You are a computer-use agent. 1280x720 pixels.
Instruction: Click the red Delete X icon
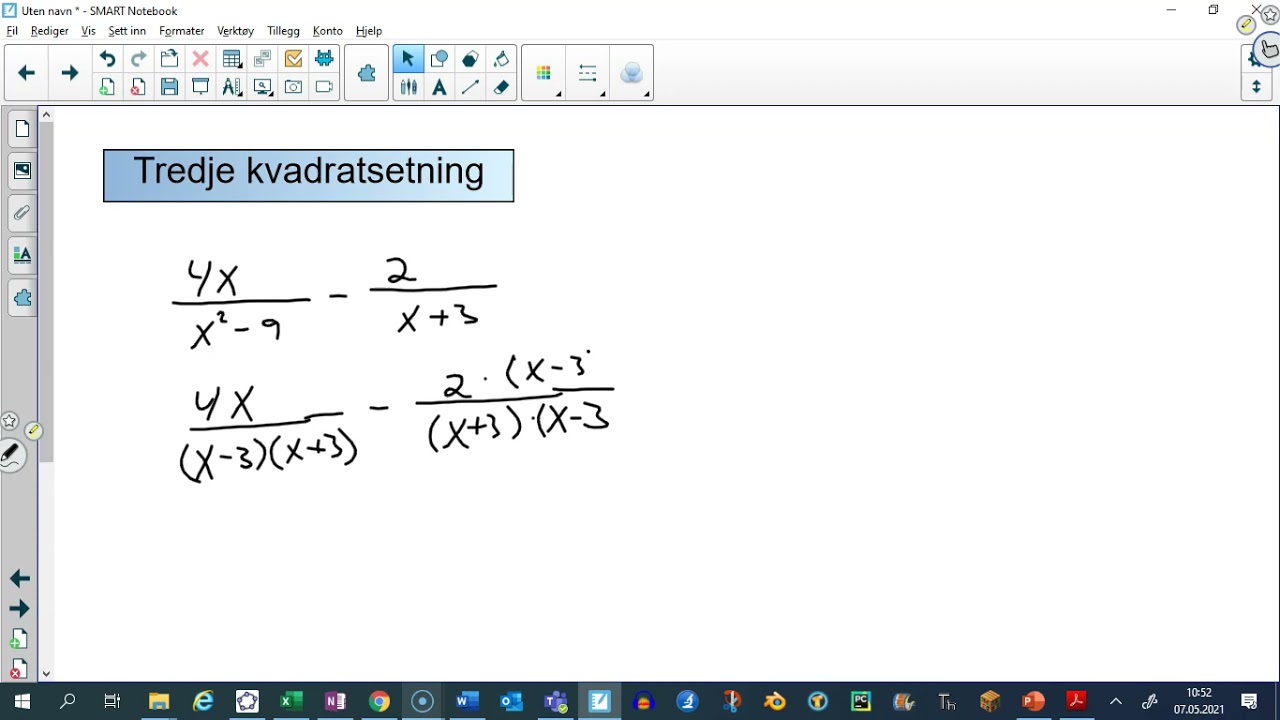click(x=200, y=59)
